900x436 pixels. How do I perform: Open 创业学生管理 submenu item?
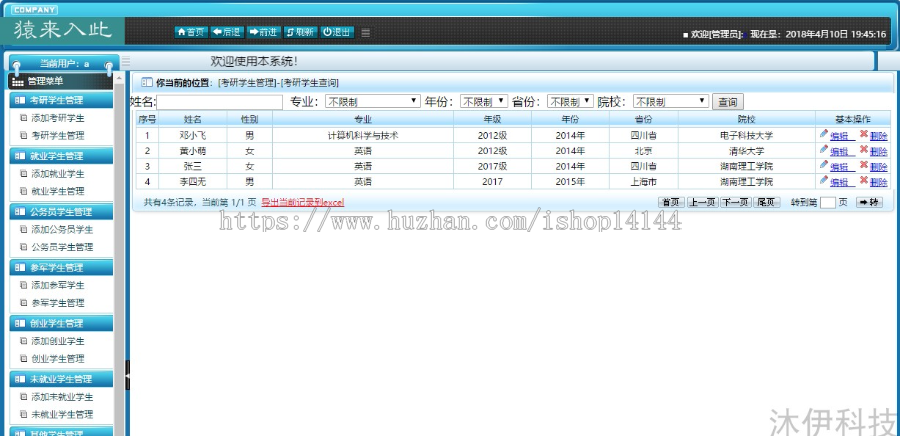coord(58,358)
